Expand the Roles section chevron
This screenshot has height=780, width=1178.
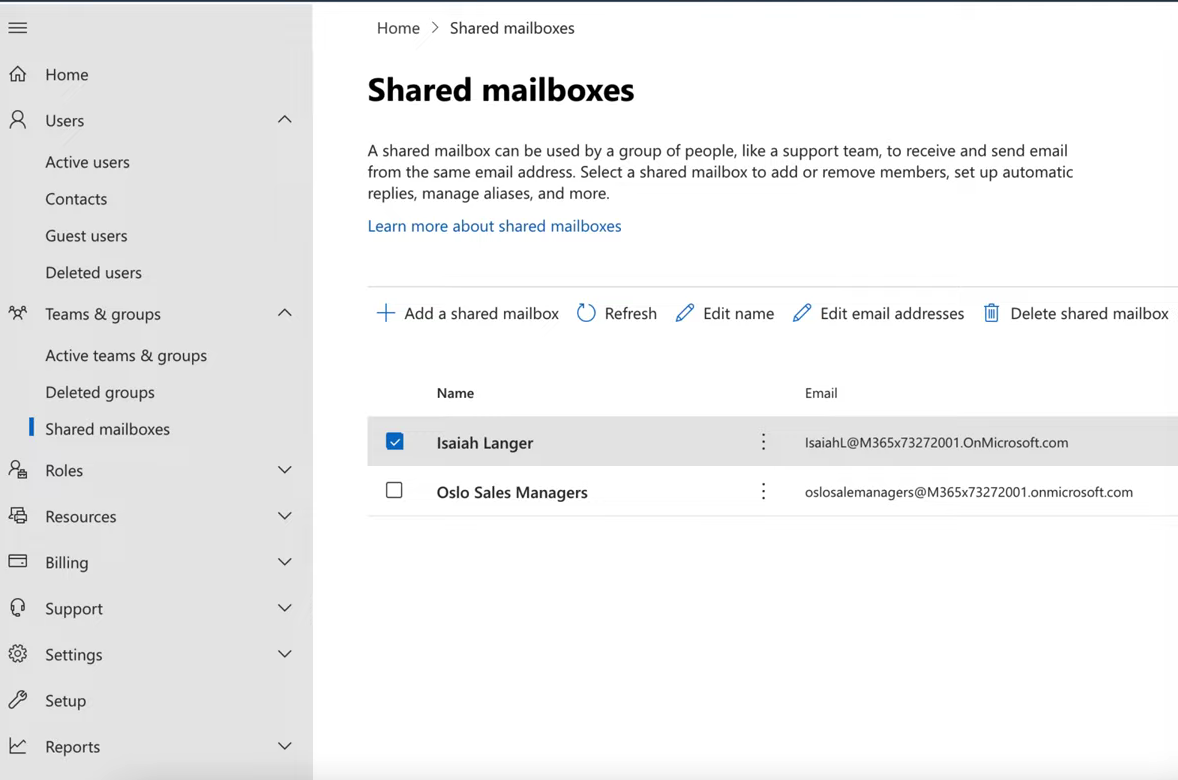tap(285, 470)
